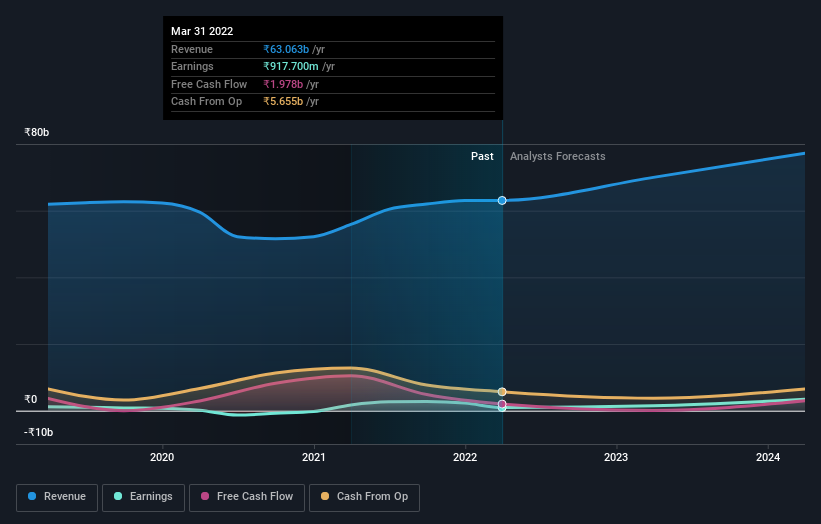Toggle the Cash From Op legend series
Screen dimensions: 821x524
[364, 497]
